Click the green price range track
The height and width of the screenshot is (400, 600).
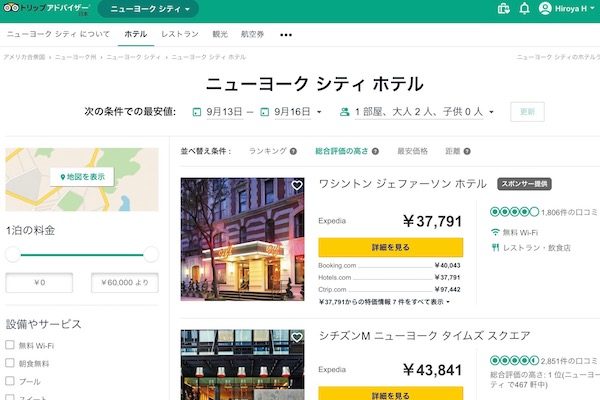[82, 255]
